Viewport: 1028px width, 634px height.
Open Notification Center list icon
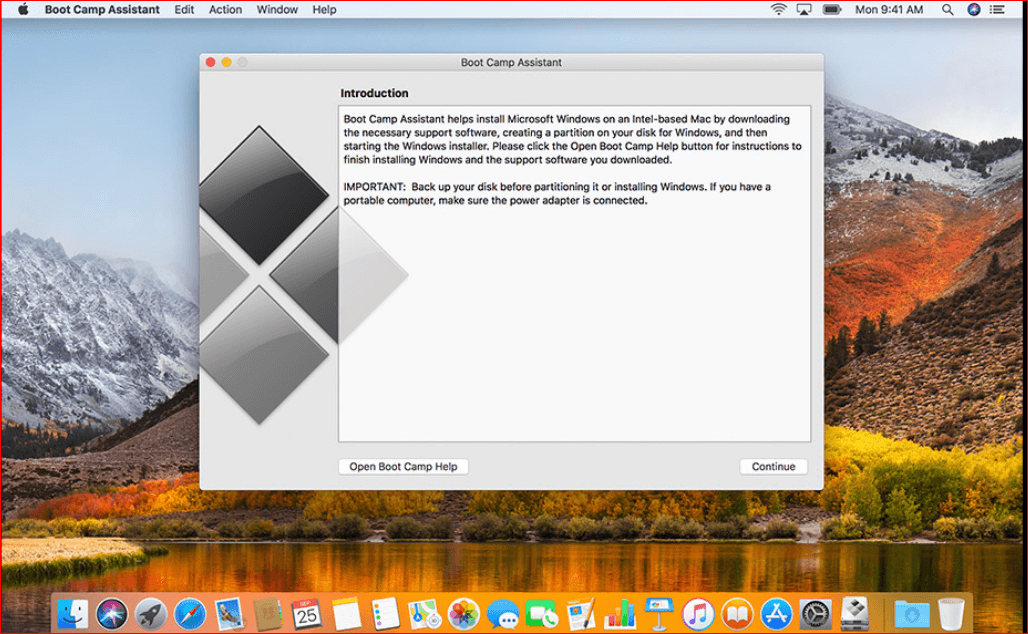[x=997, y=9]
